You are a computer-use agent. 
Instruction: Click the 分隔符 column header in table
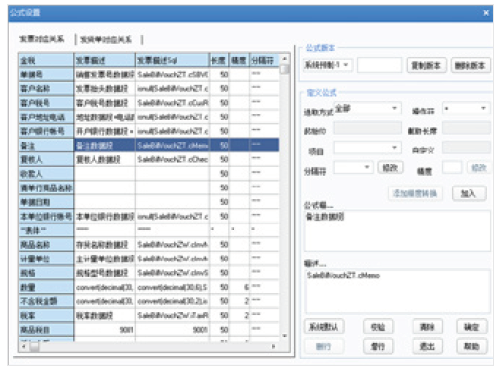[x=264, y=60]
